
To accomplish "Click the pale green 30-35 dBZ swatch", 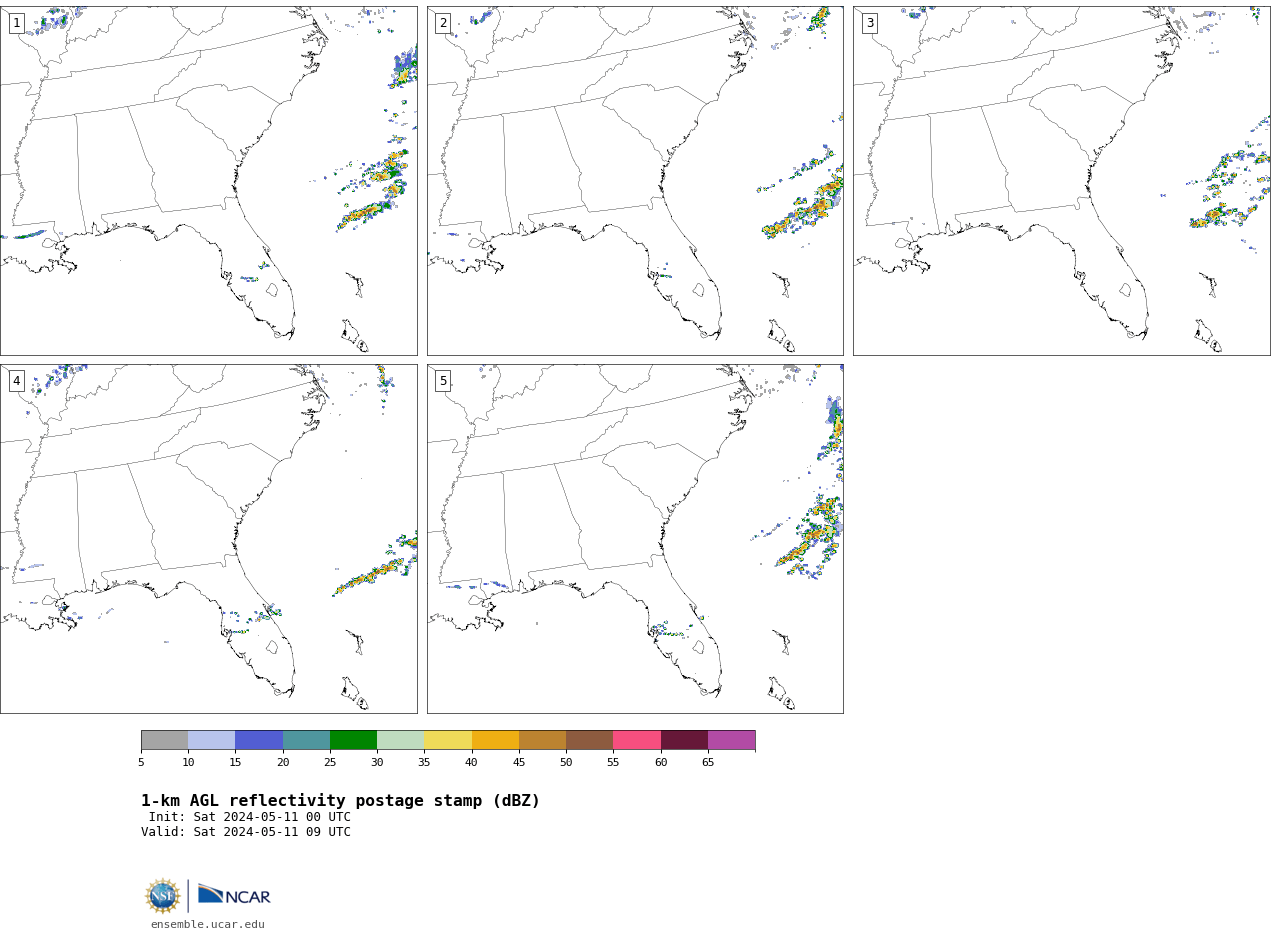I will [400, 740].
